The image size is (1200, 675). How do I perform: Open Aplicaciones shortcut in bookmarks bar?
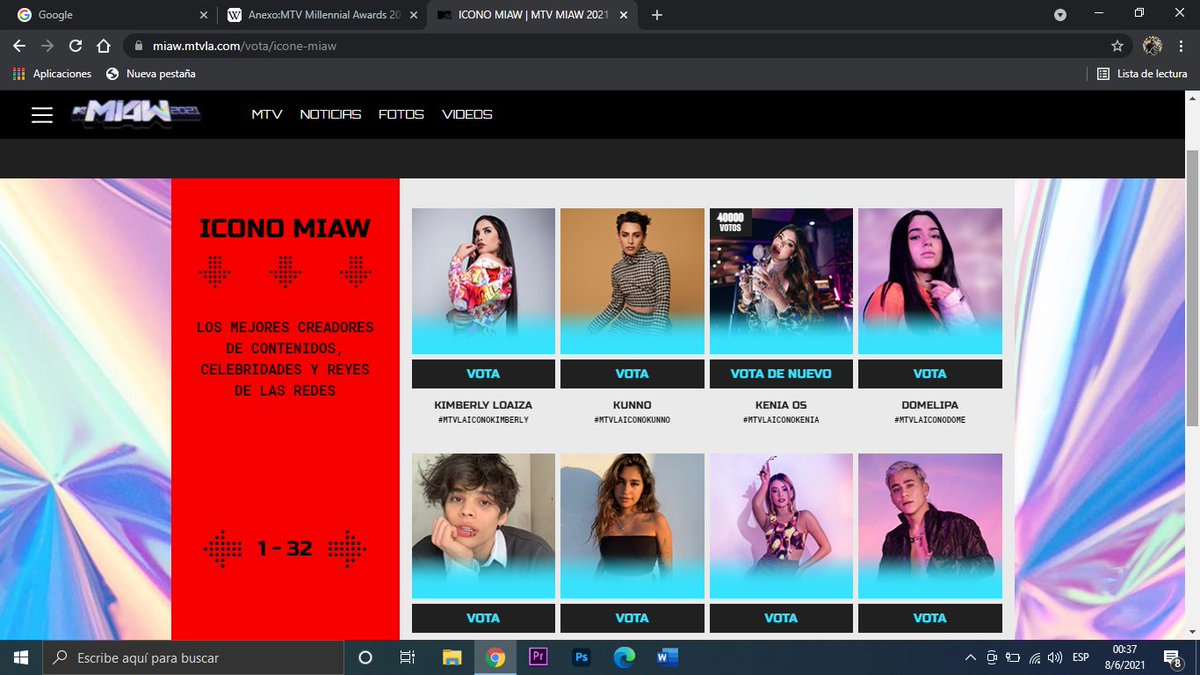tap(52, 74)
